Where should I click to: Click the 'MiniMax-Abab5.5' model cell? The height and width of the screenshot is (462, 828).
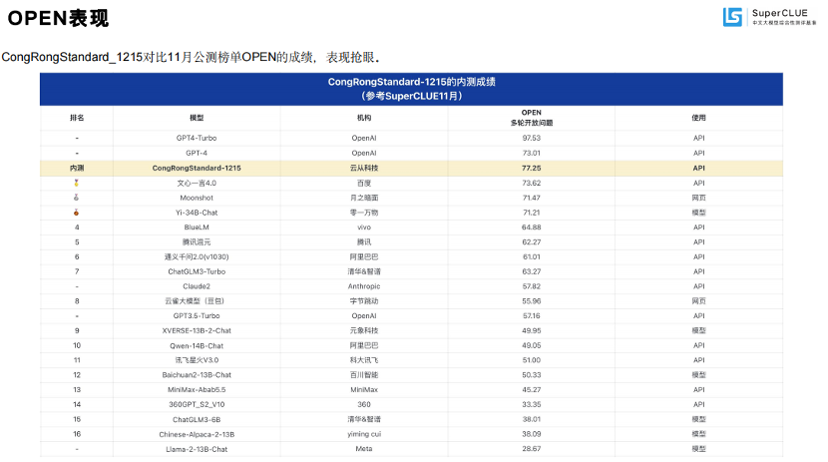pyautogui.click(x=196, y=390)
